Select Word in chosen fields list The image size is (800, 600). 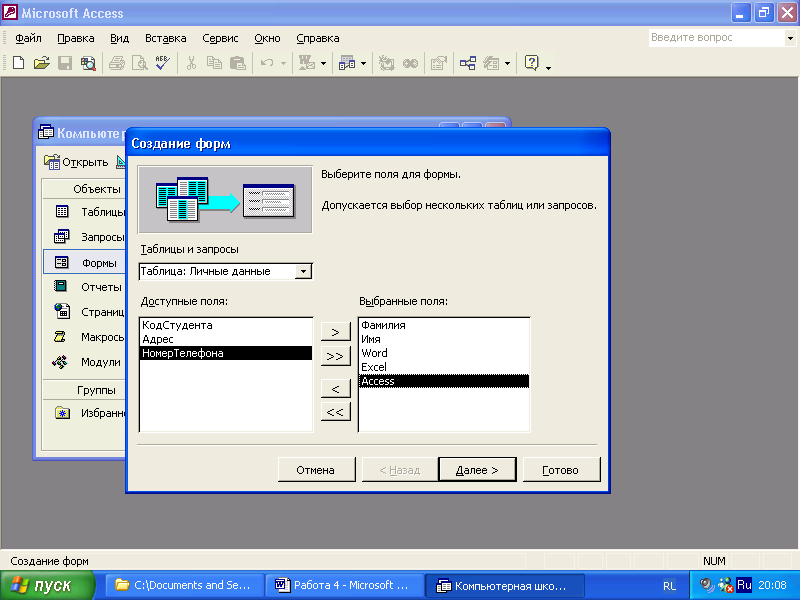pos(444,353)
